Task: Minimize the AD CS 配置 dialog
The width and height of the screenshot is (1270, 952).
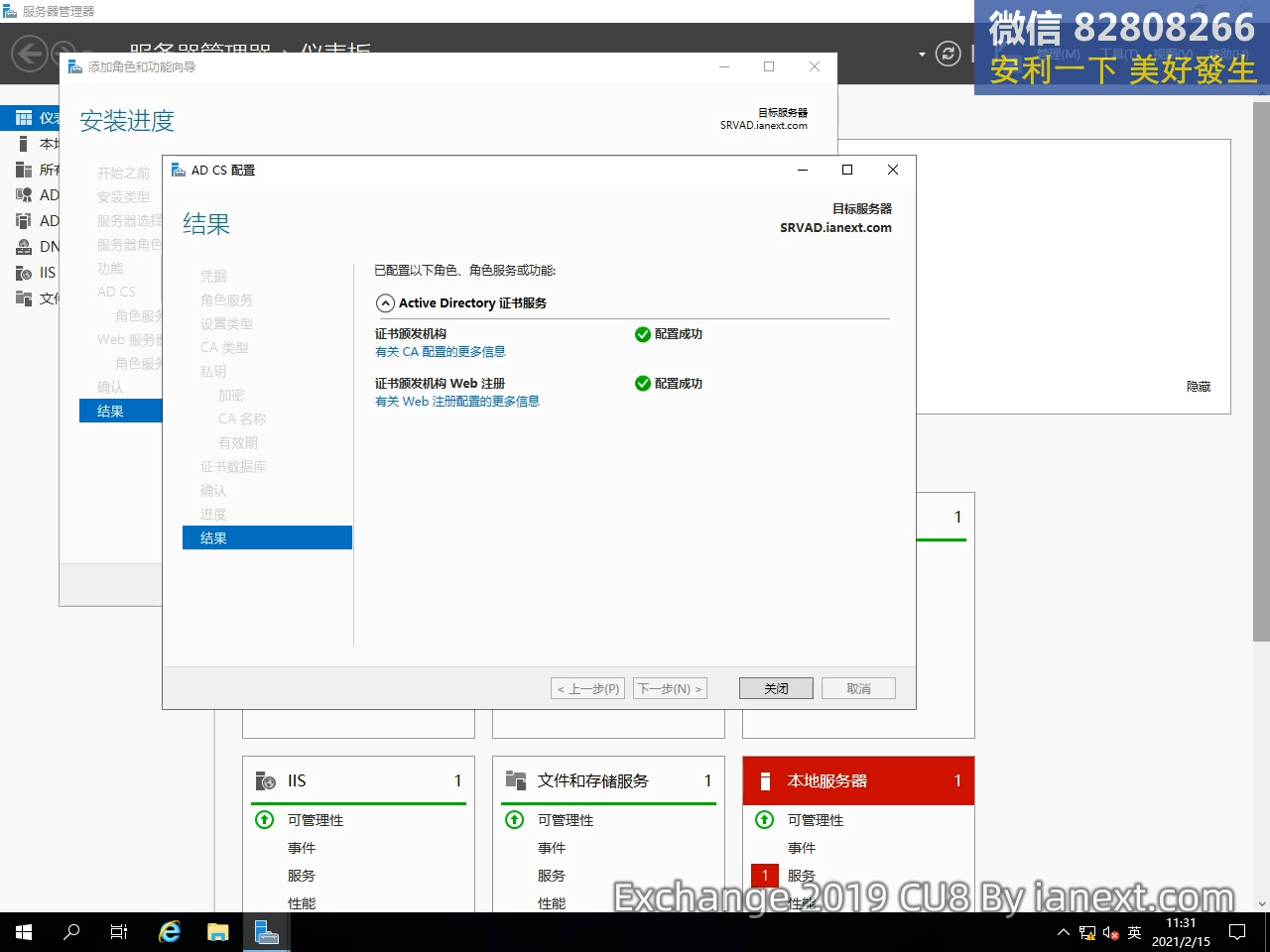Action: (803, 170)
